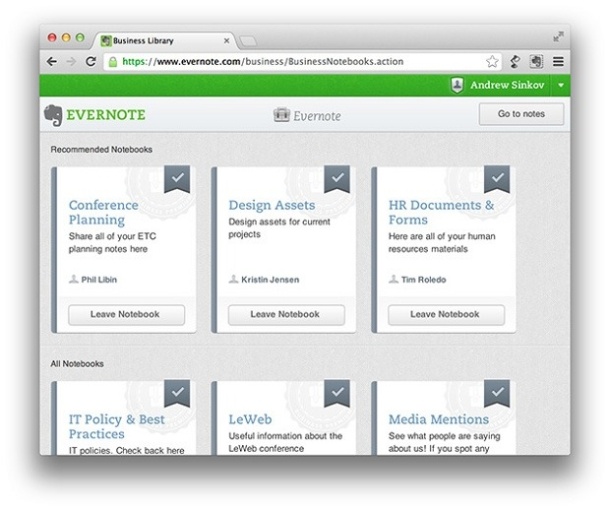This screenshot has width=610, height=510.
Task: Open the LeWeb notebook title
Action: click(x=250, y=419)
